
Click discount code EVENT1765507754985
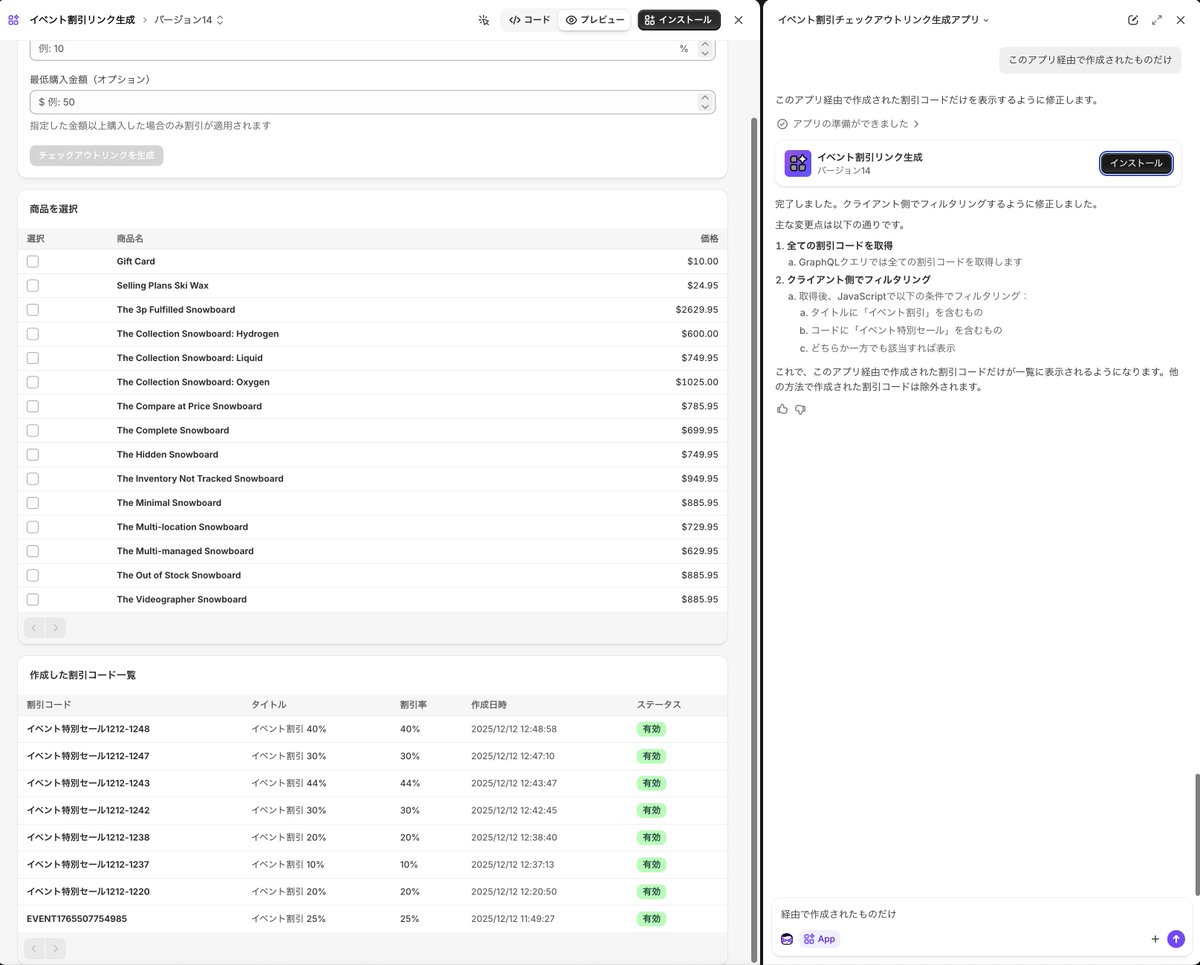coord(77,918)
